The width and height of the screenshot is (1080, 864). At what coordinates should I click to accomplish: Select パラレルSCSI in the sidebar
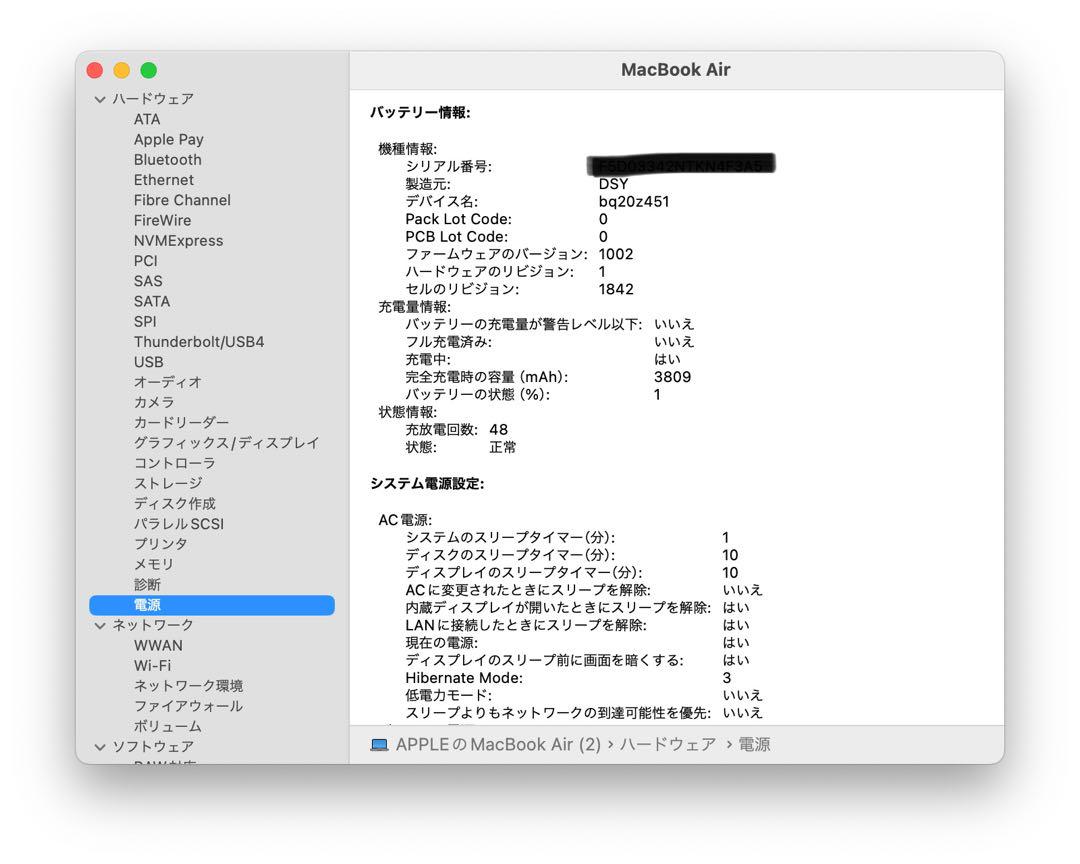point(179,524)
